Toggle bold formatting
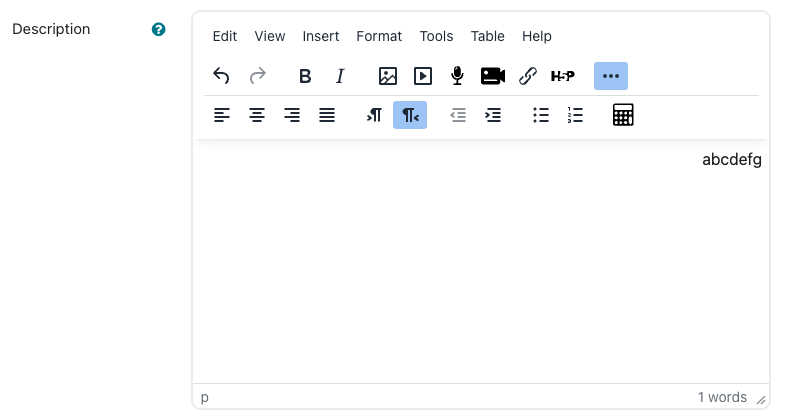 pyautogui.click(x=305, y=76)
